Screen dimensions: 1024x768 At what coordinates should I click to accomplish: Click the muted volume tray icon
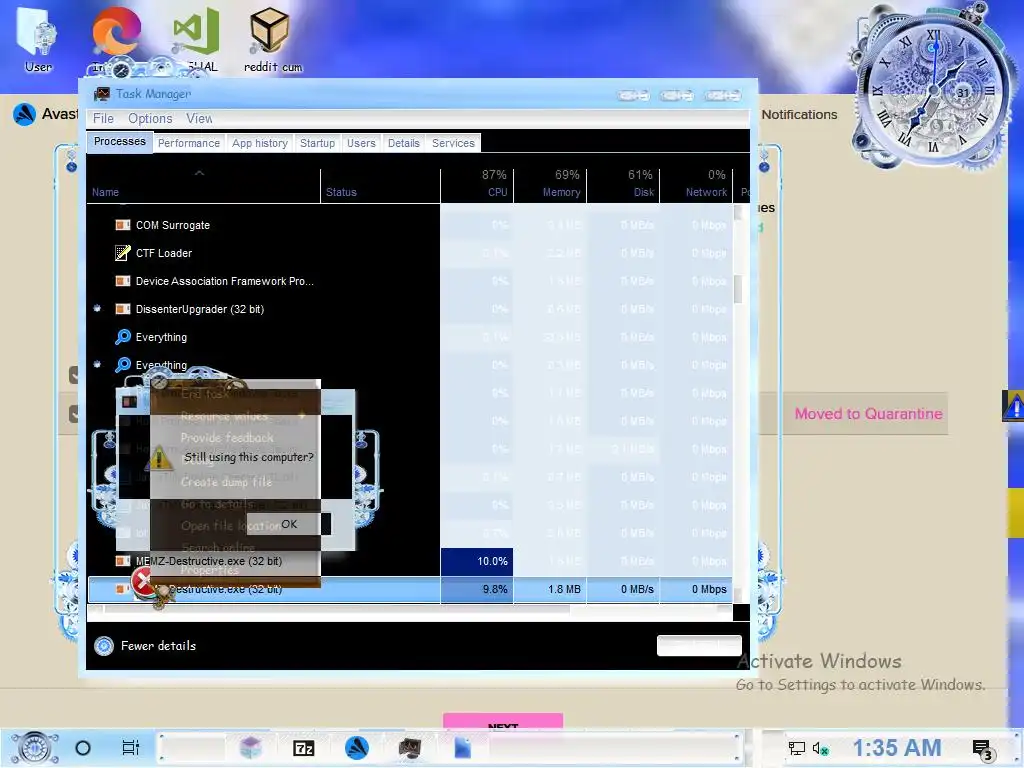[820, 748]
